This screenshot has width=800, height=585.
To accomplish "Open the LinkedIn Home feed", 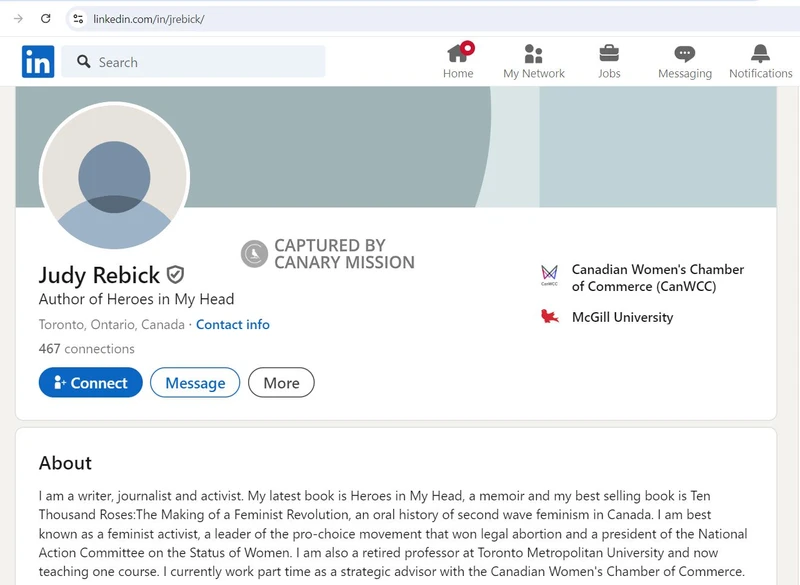I will point(458,60).
